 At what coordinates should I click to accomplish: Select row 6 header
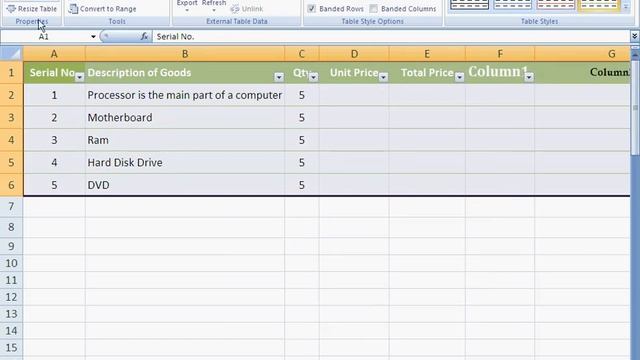point(11,185)
